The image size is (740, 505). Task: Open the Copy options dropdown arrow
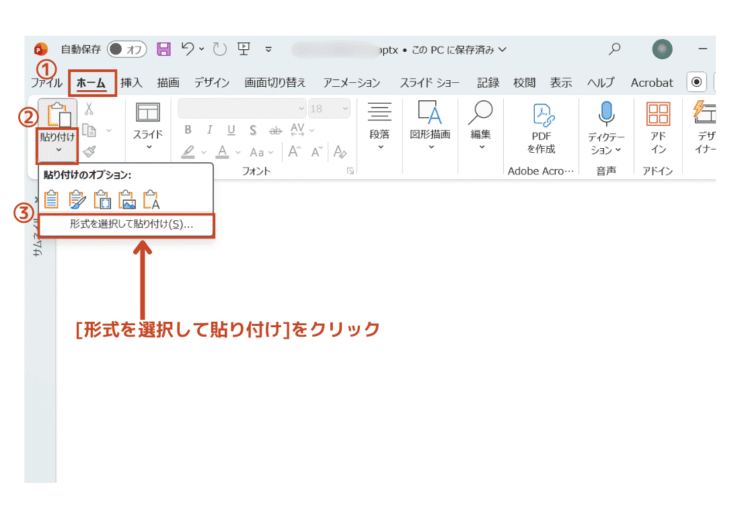[x=109, y=130]
